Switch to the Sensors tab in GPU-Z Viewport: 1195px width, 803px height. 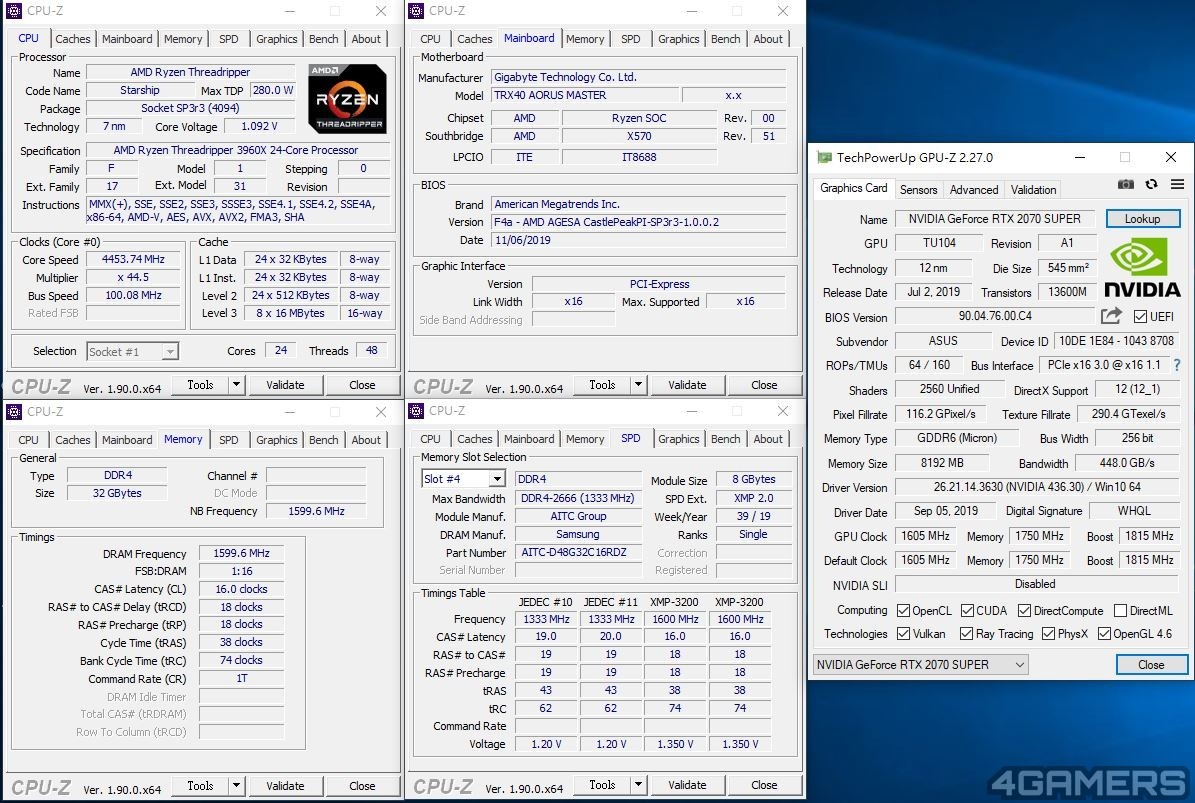point(918,190)
